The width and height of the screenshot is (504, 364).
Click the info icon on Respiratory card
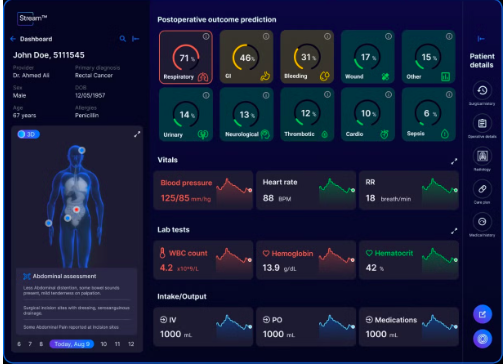tap(206, 36)
